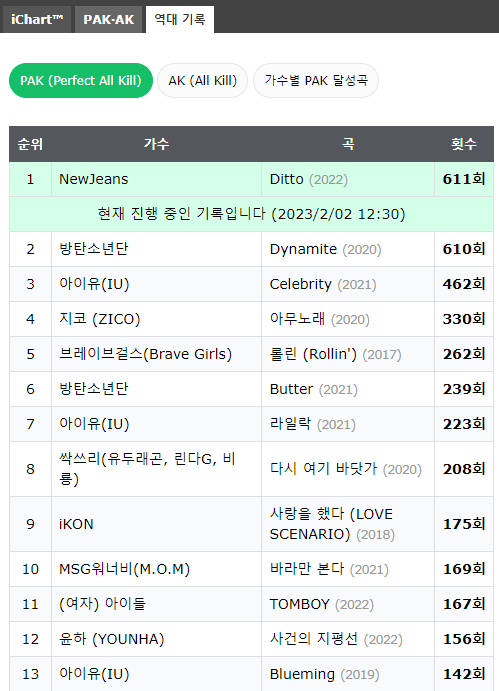Select 방탄소년단 in the Butter row

point(156,389)
